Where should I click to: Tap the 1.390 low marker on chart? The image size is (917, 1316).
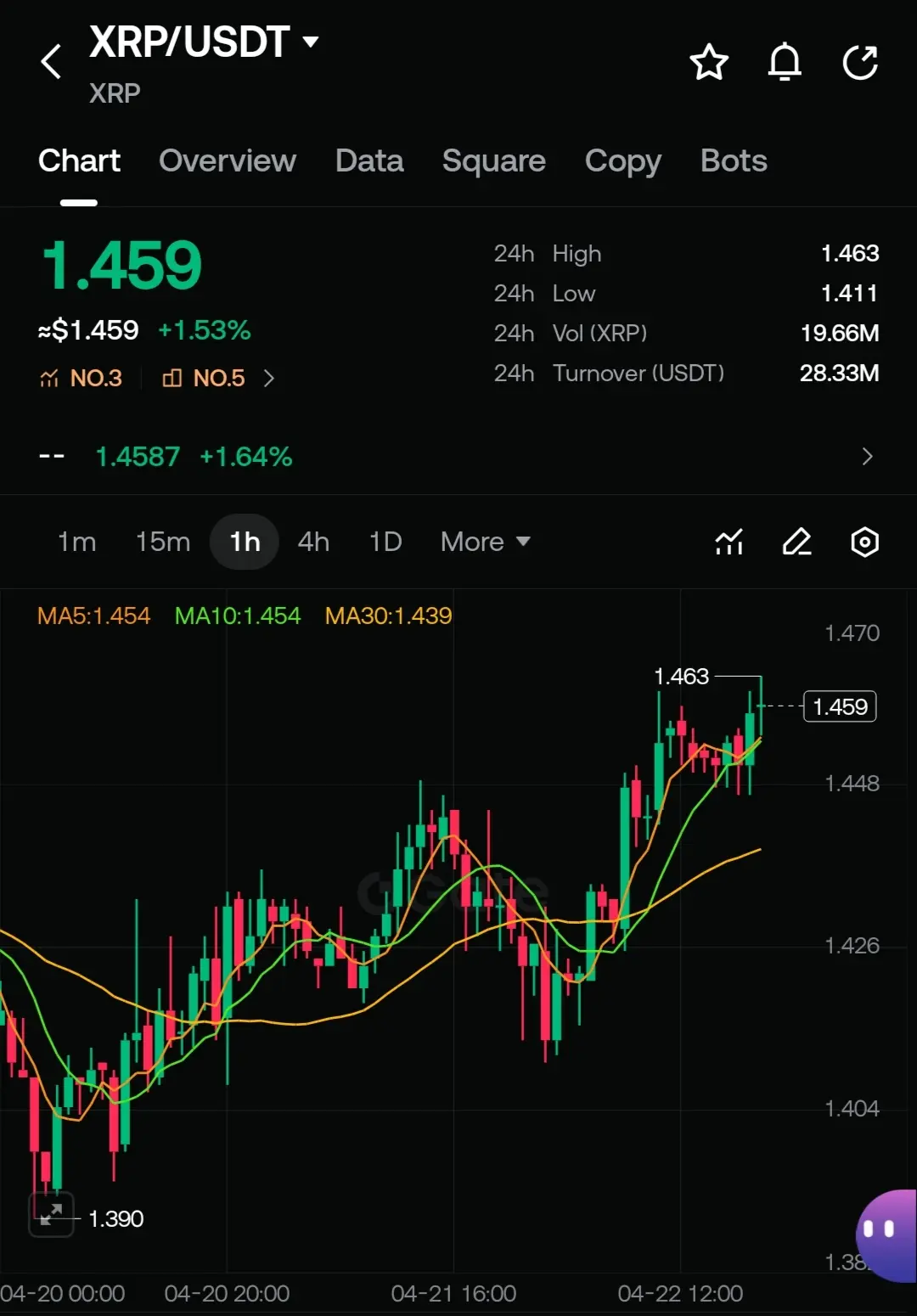116,1218
